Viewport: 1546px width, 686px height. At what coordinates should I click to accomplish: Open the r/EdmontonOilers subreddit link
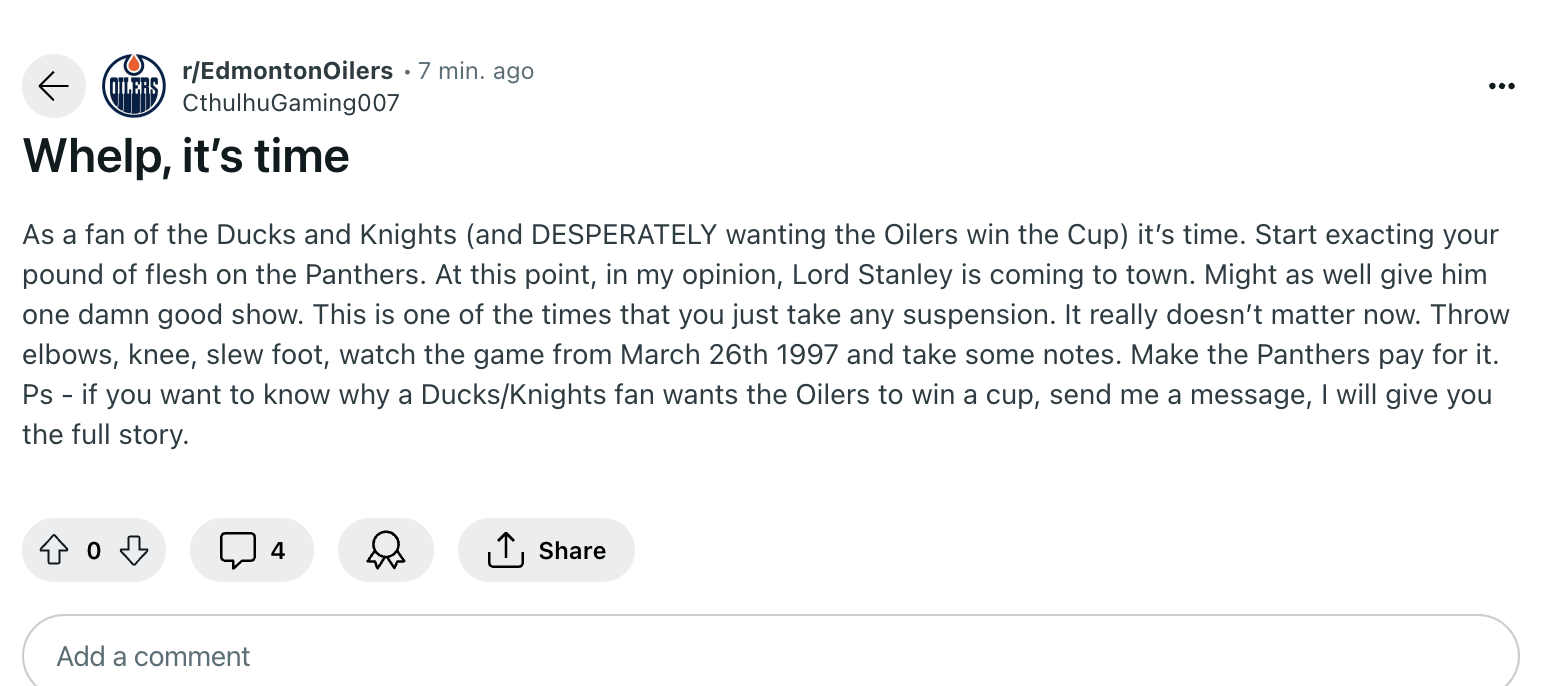[x=287, y=71]
